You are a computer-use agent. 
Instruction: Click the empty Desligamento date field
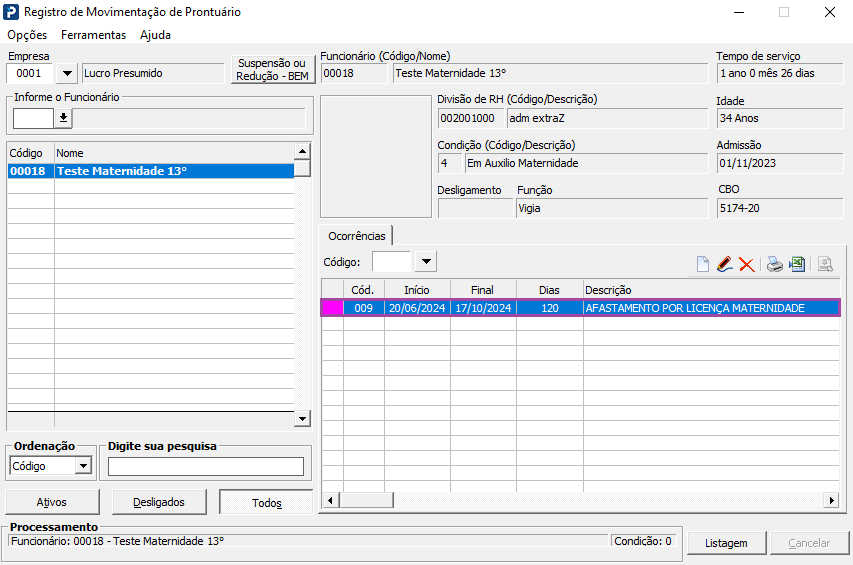[475, 208]
